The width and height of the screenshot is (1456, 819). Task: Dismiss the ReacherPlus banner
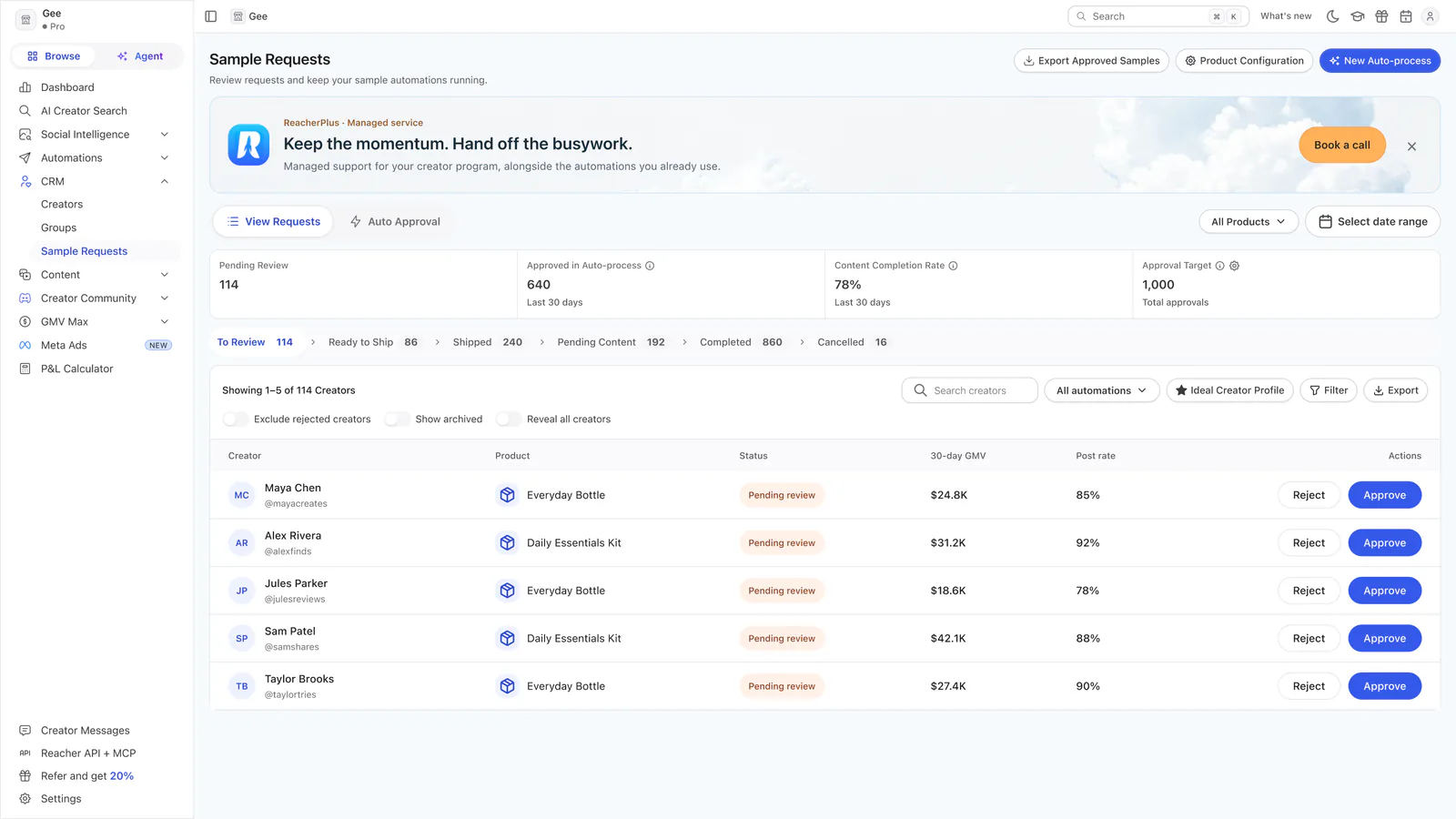point(1411,147)
